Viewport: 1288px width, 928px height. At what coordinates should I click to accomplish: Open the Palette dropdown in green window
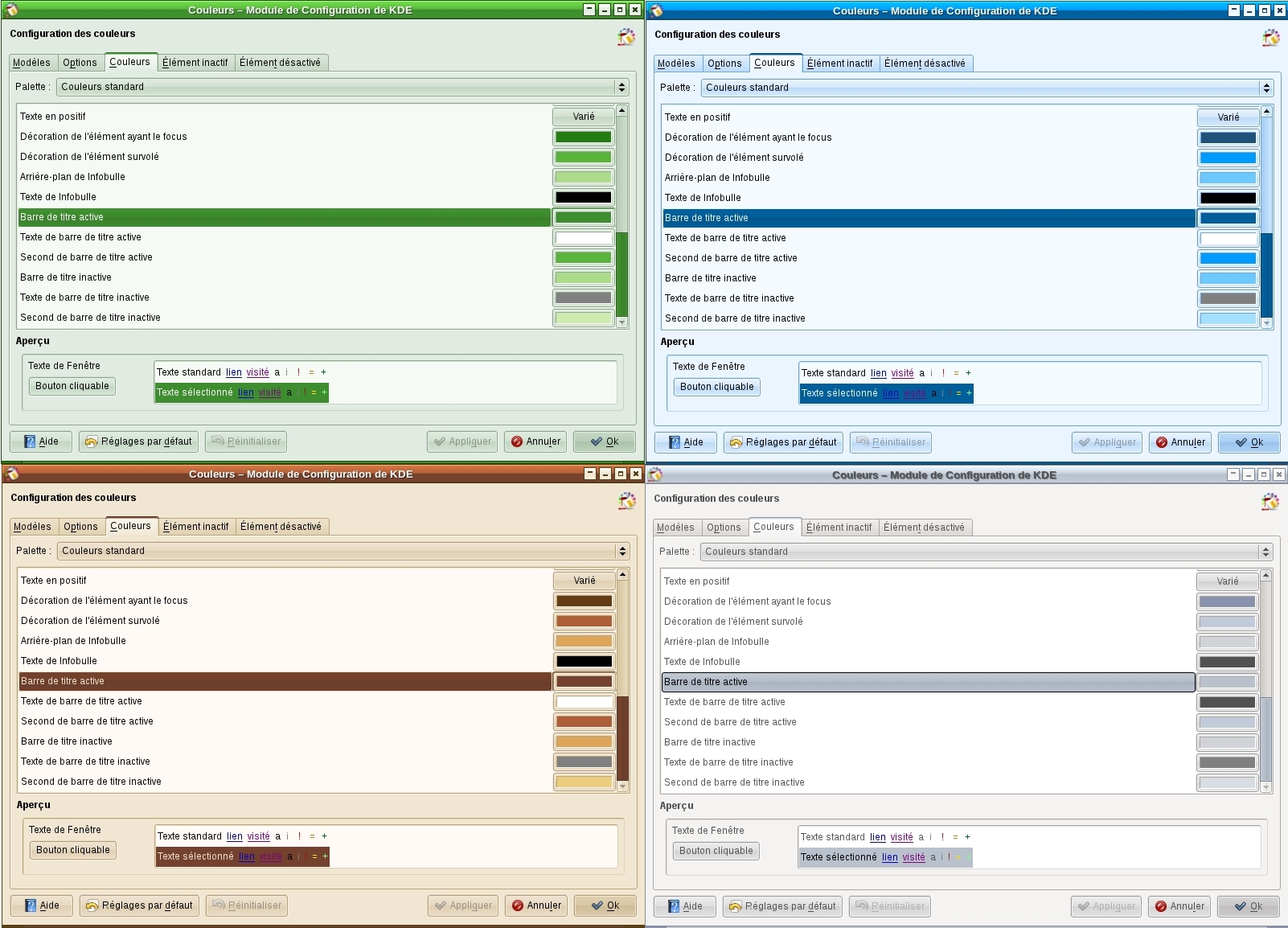[x=343, y=87]
